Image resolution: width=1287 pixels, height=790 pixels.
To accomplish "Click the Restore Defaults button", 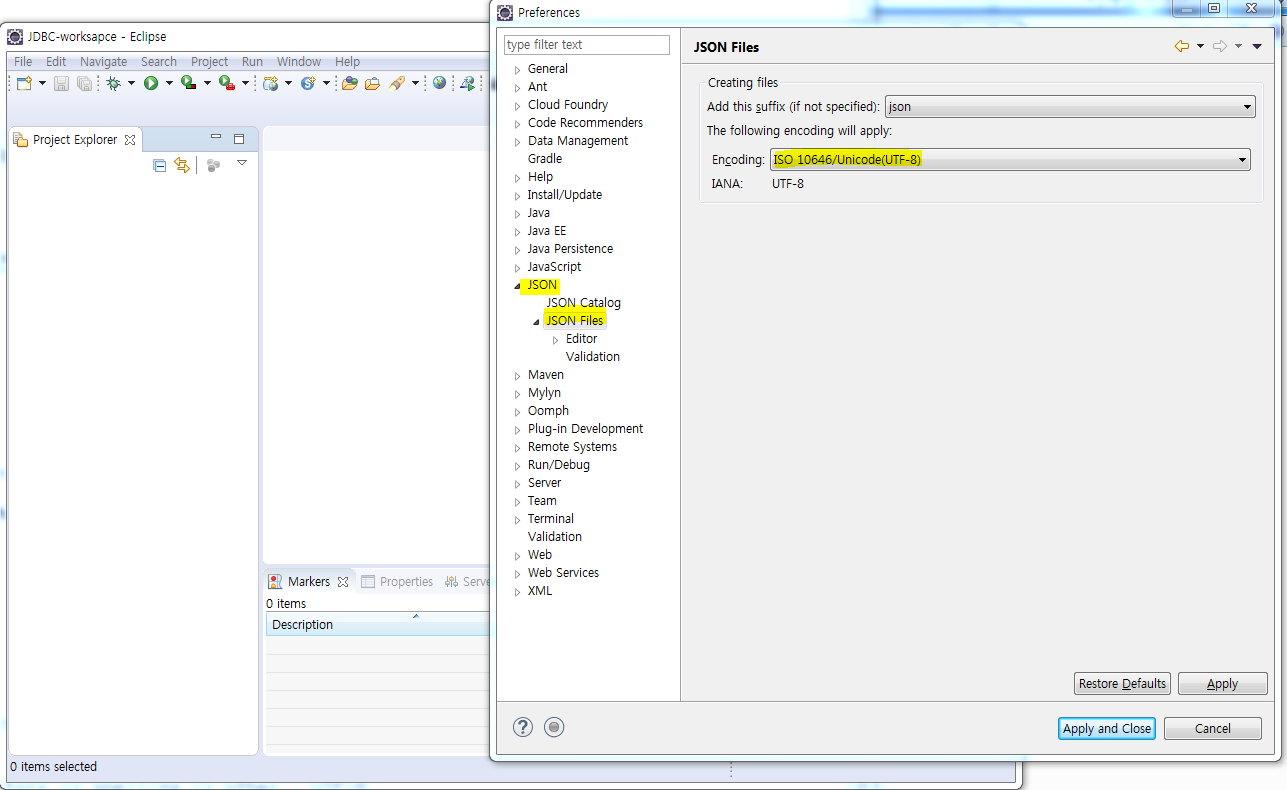I will pyautogui.click(x=1122, y=684).
